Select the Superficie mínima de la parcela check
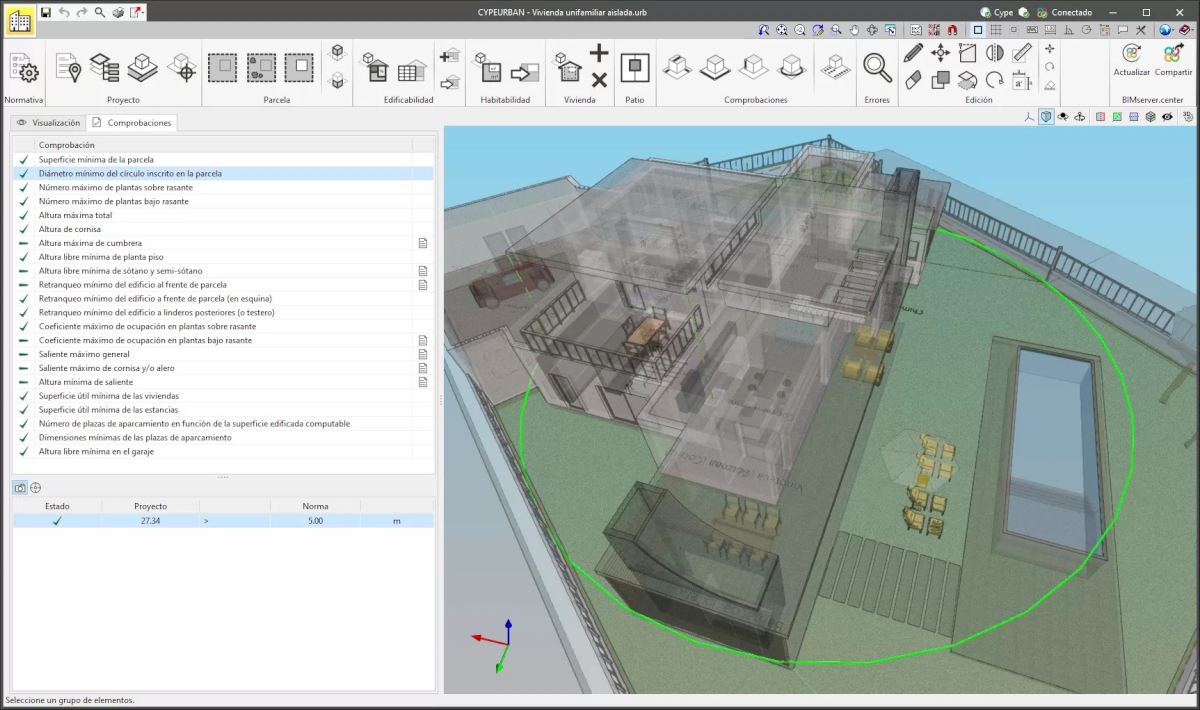The image size is (1200, 710). [x=96, y=159]
